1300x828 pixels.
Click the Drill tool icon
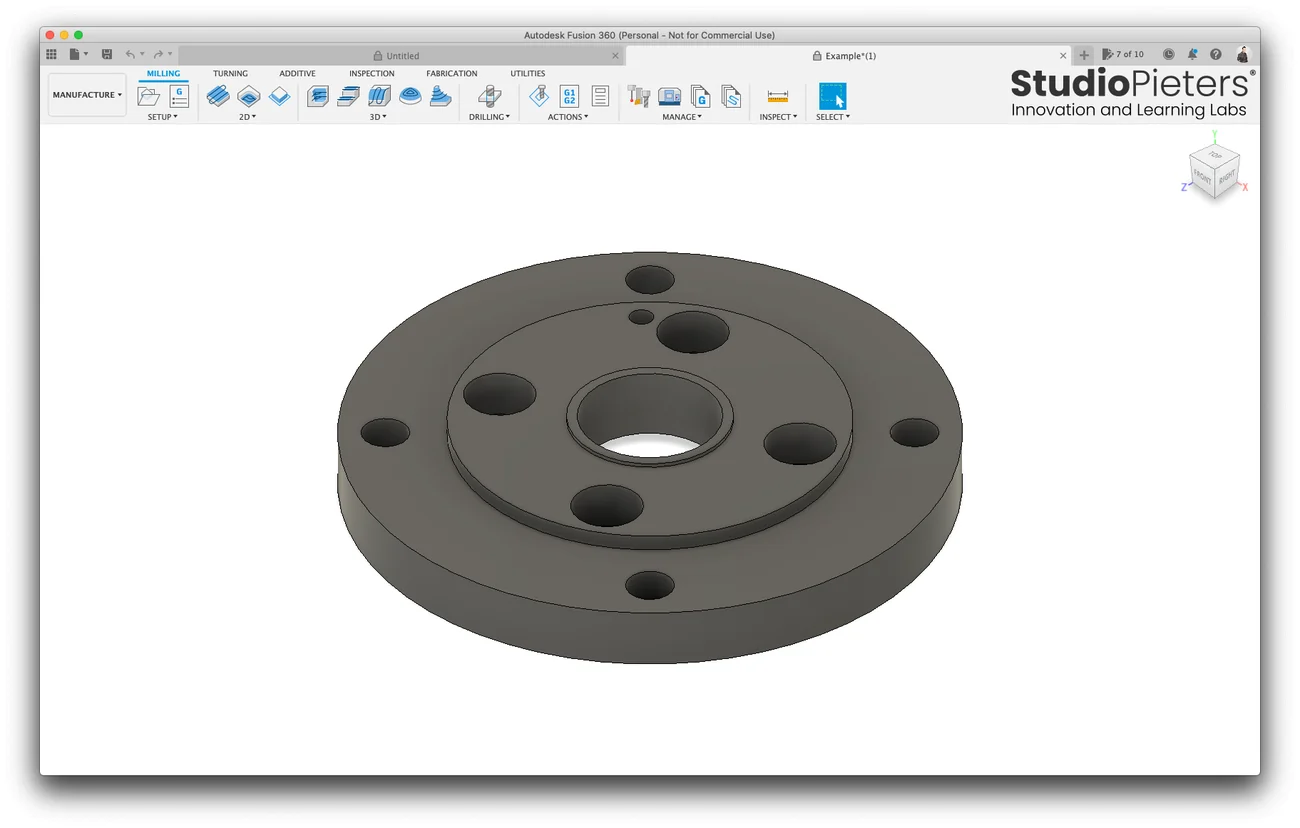pos(489,96)
